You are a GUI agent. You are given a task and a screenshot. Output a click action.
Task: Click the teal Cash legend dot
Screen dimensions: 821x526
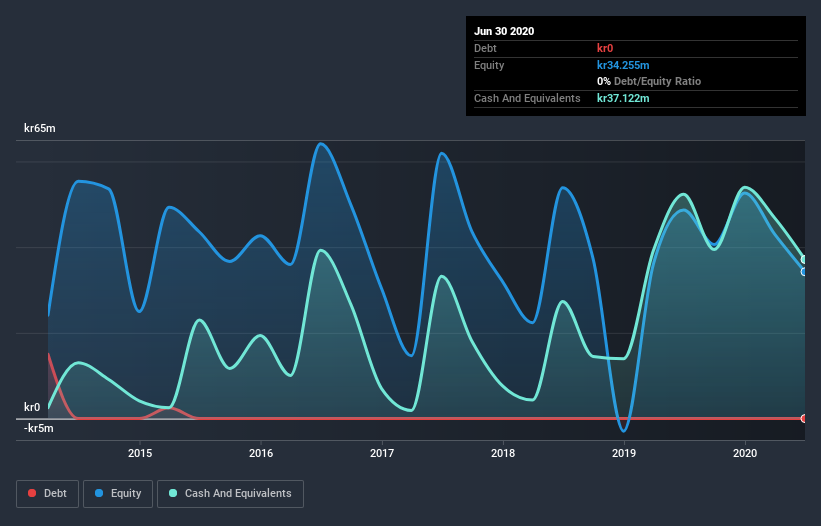[x=173, y=493]
